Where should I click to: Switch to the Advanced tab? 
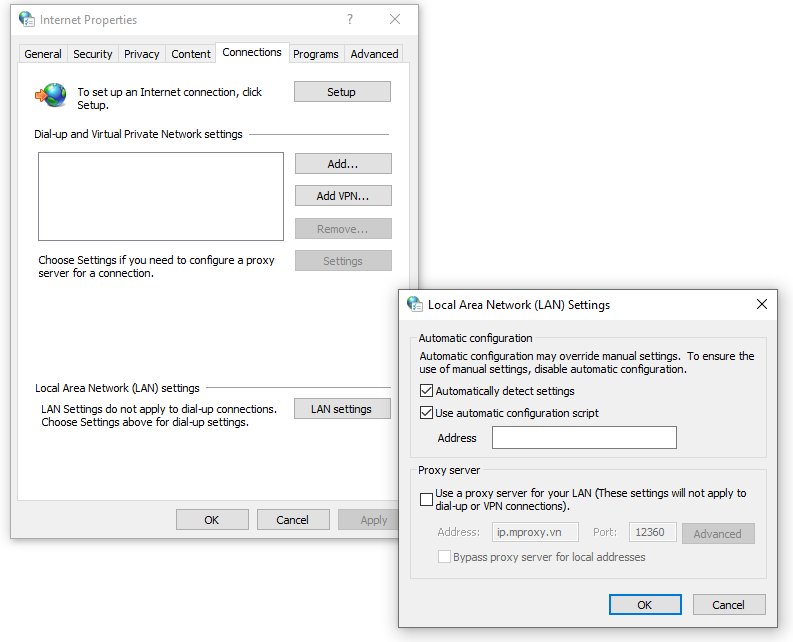click(x=374, y=54)
